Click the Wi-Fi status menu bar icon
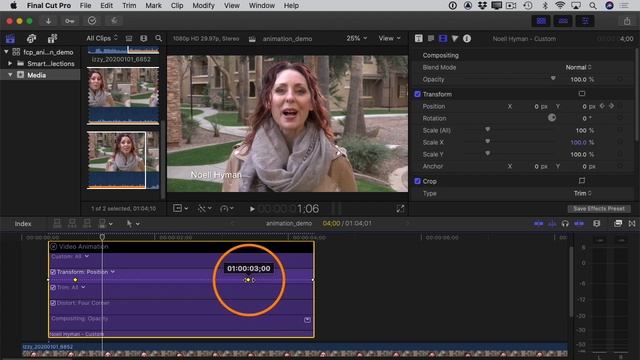 coord(560,6)
